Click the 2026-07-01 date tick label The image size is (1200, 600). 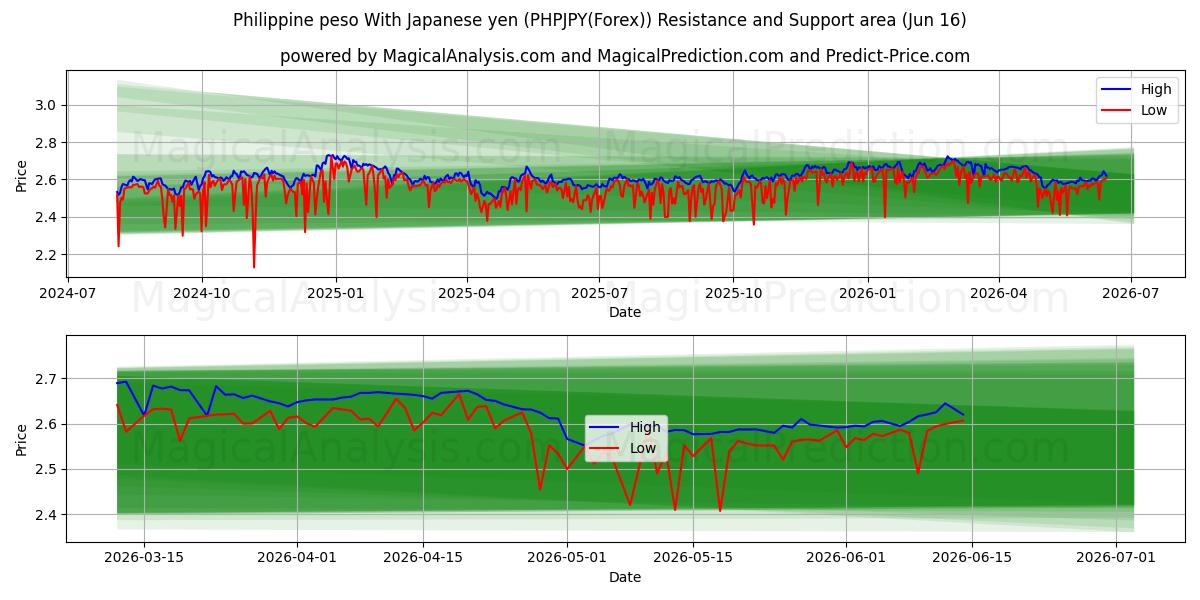coord(1115,558)
